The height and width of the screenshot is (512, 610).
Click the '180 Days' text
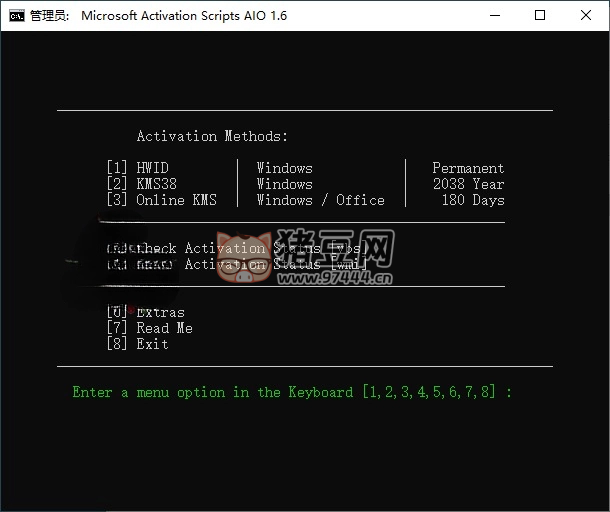click(473, 200)
